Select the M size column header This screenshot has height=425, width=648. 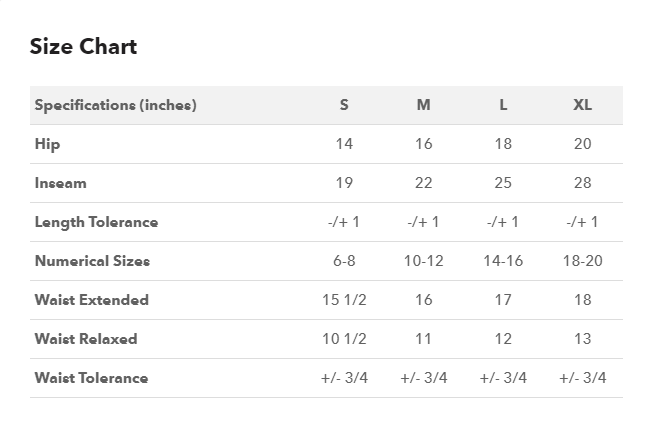click(x=423, y=105)
